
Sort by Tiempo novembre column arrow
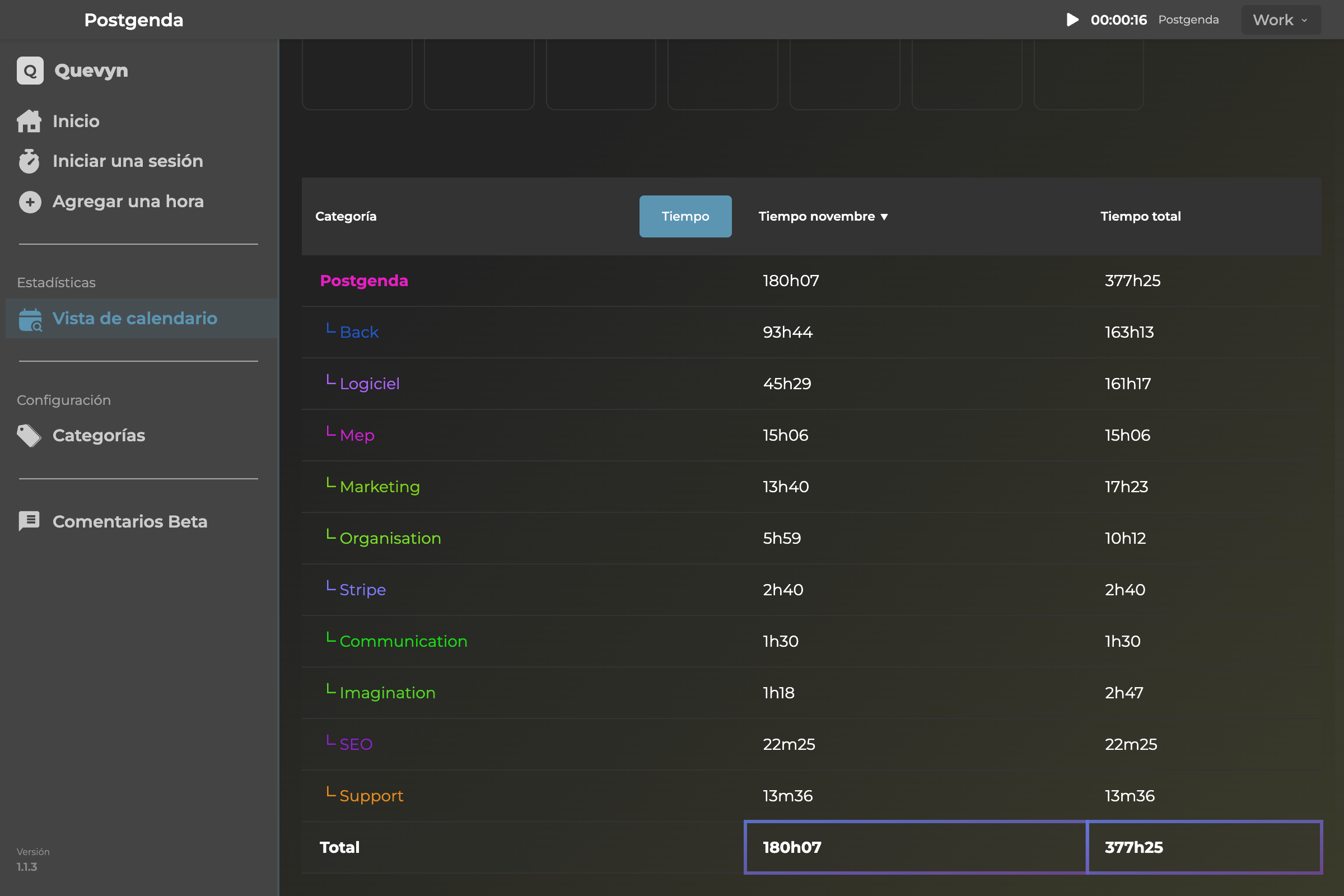[x=884, y=217]
